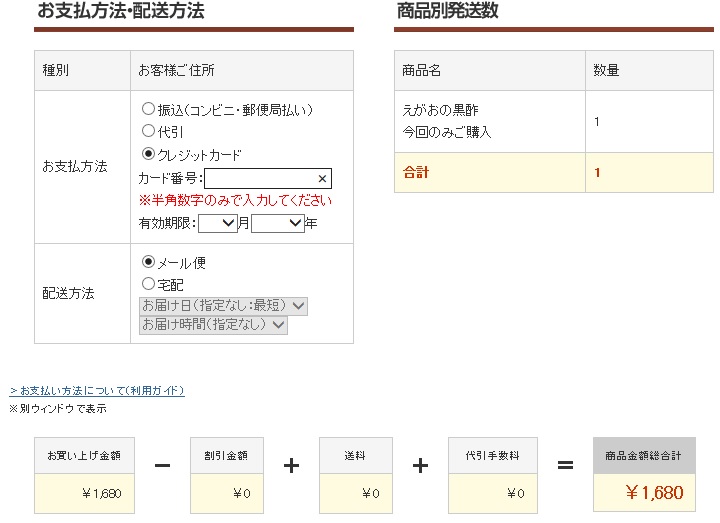Click the plus sign between 割引金額 and 送料
This screenshot has height=523, width=720.
(x=291, y=466)
